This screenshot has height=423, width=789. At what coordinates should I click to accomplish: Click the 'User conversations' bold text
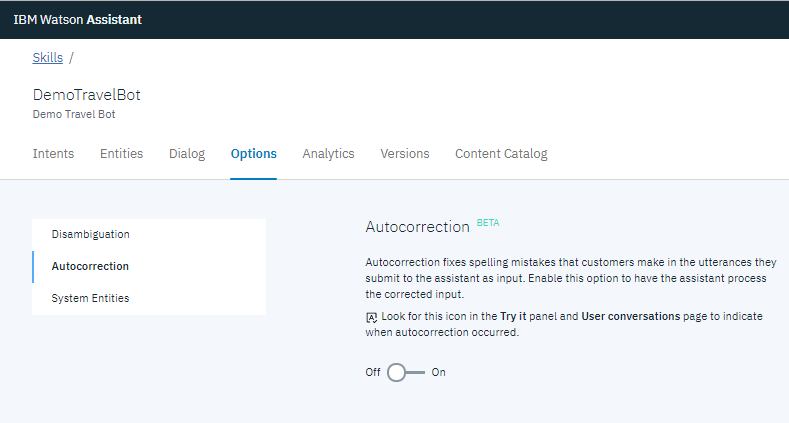tap(630, 316)
